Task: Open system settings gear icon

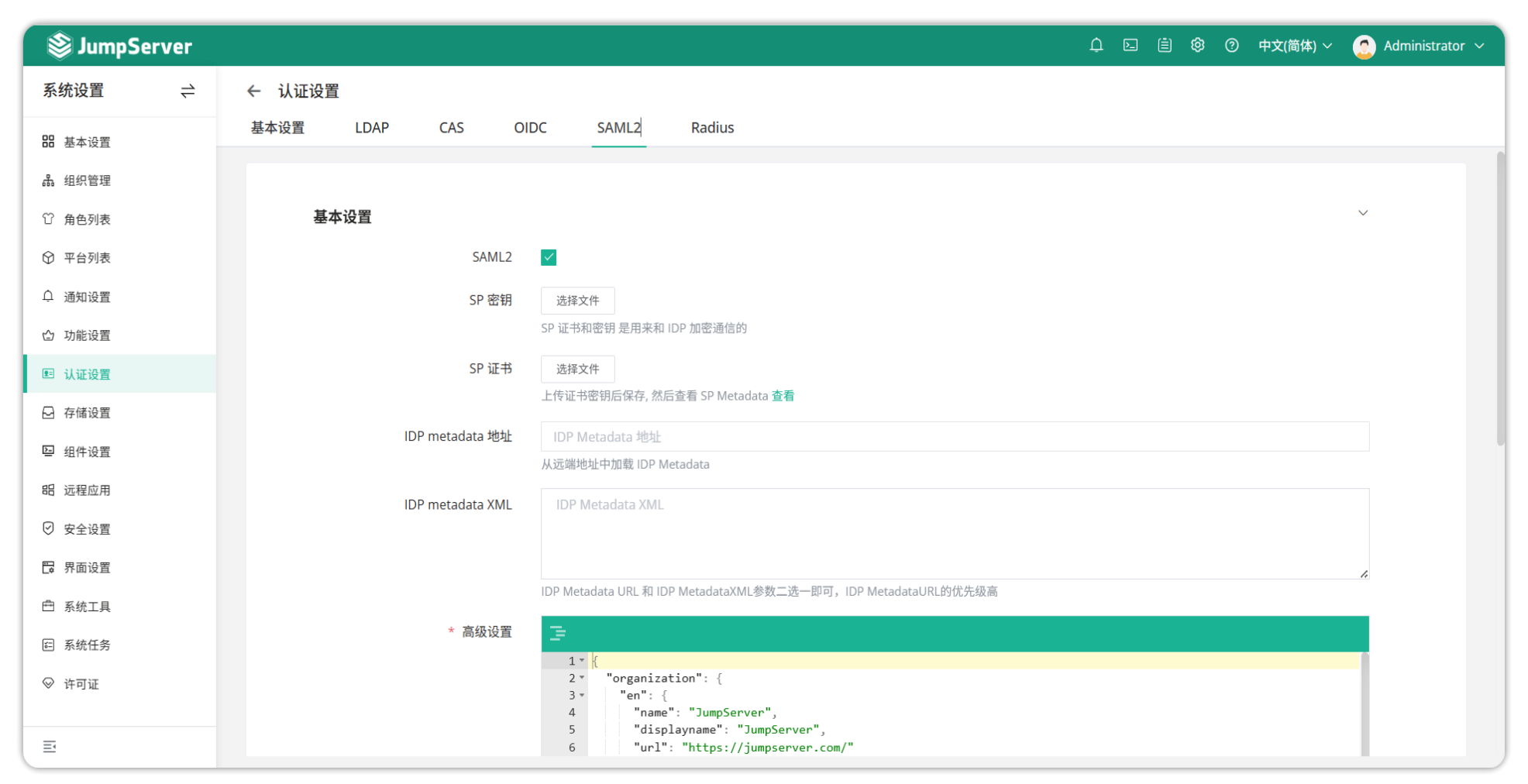Action: point(1198,46)
